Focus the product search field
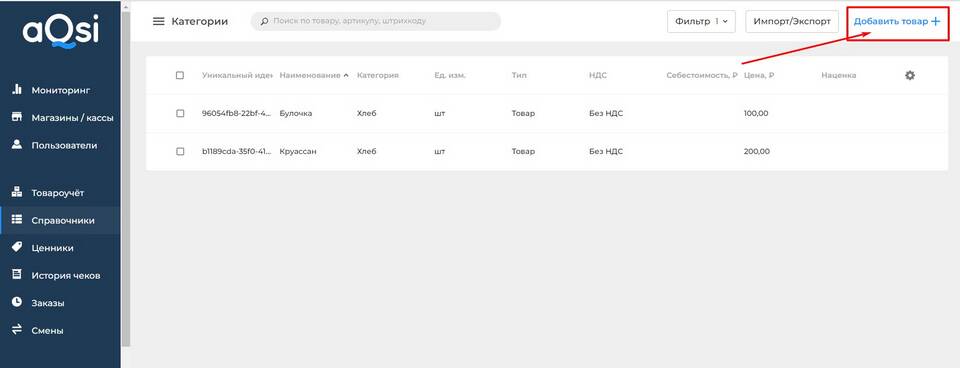The image size is (960, 368). [x=375, y=21]
